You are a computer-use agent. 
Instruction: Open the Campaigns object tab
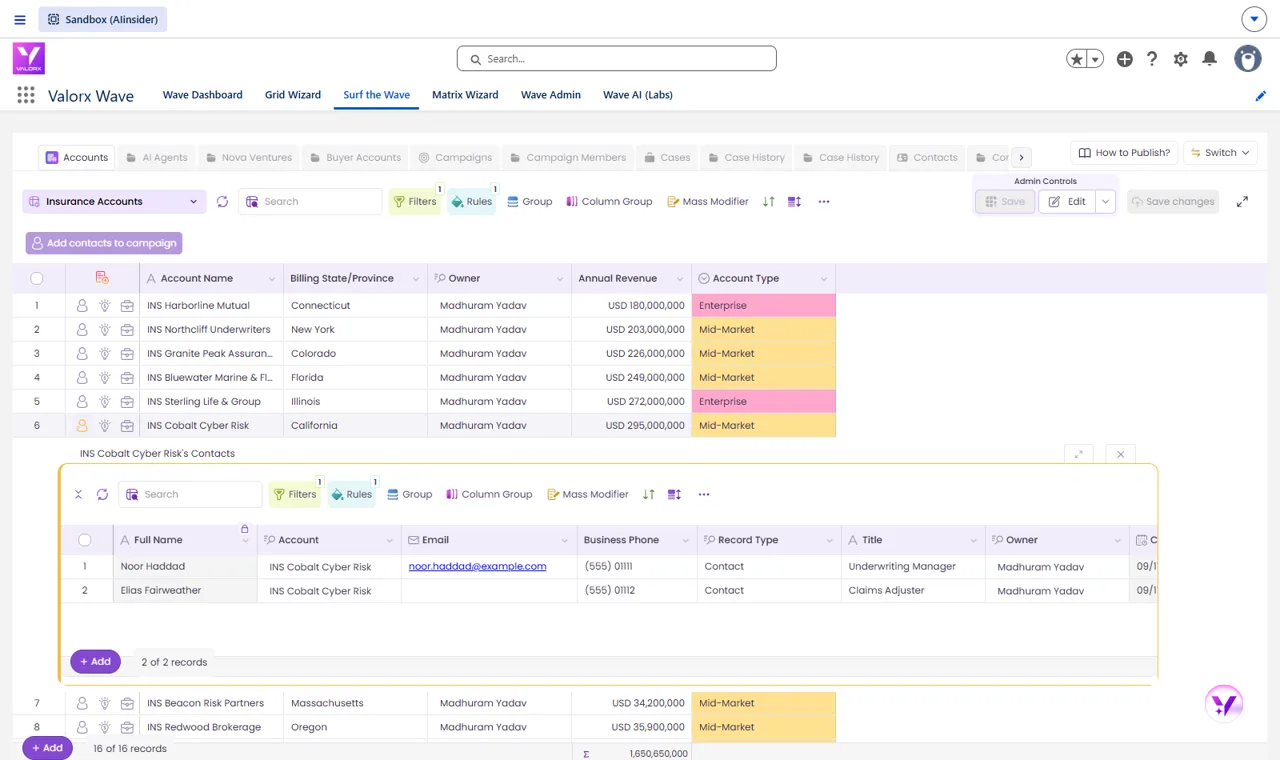pyautogui.click(x=455, y=158)
